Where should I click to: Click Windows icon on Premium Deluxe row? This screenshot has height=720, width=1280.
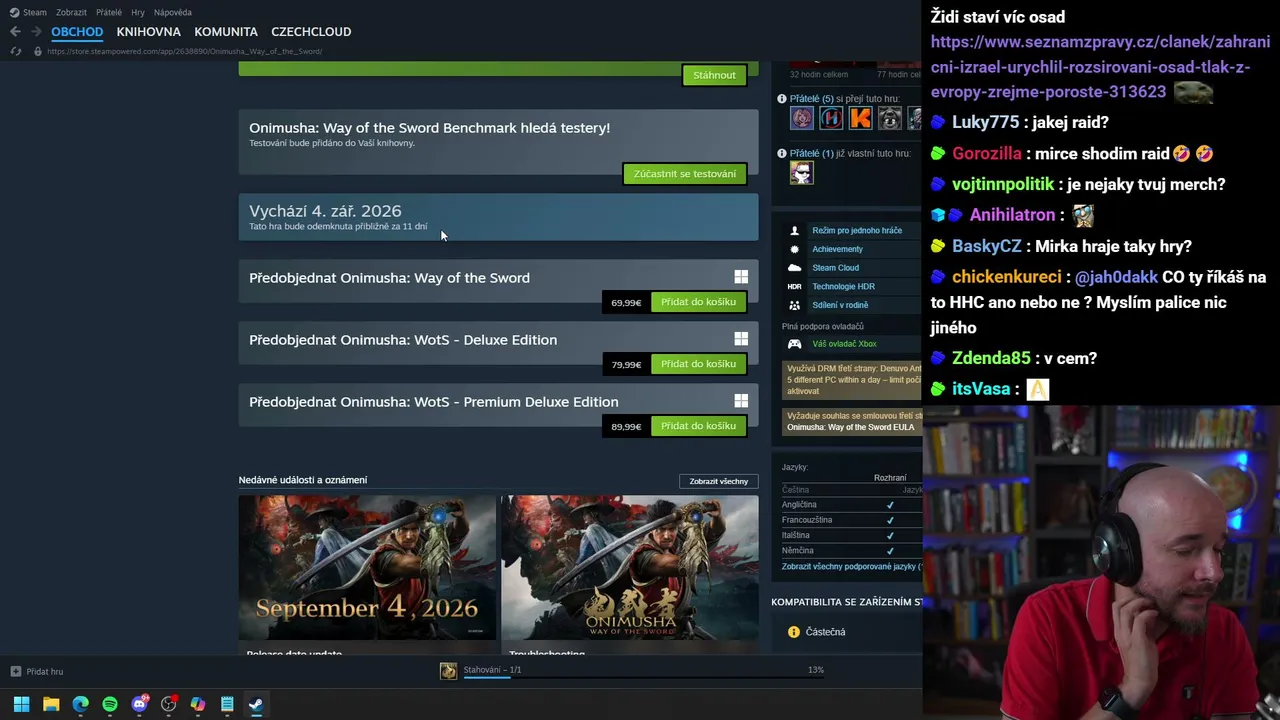tap(741, 401)
